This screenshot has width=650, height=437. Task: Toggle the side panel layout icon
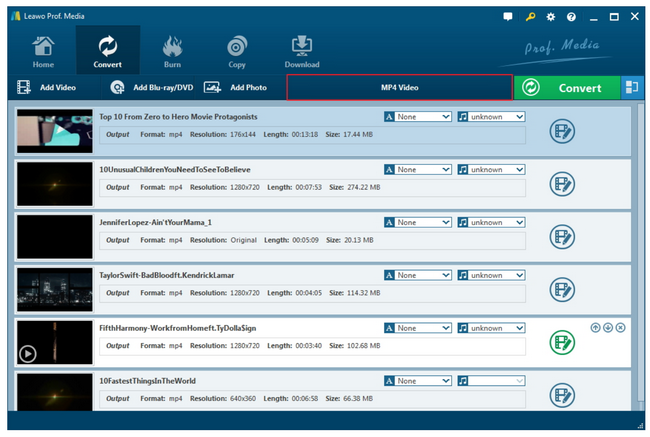click(x=632, y=87)
